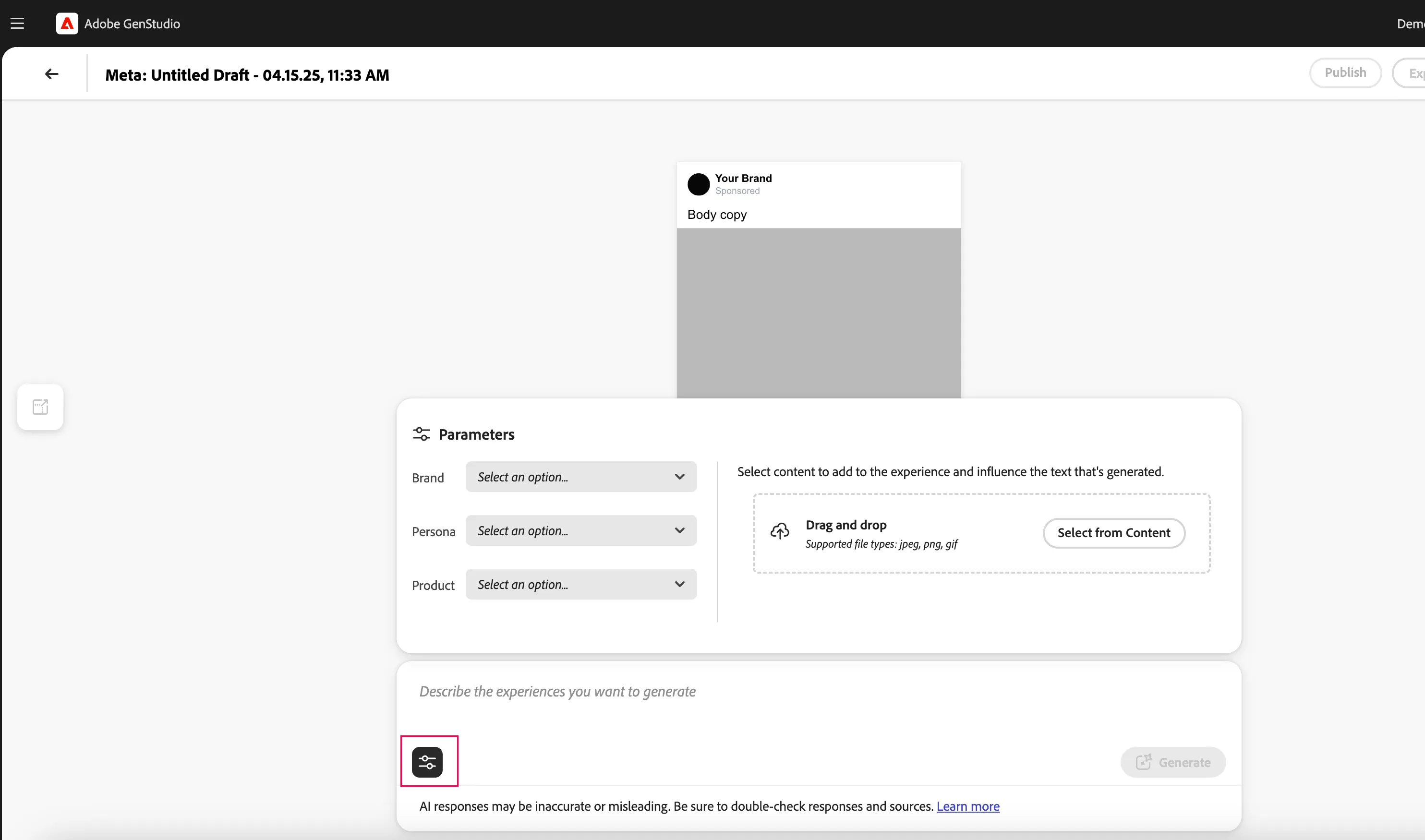This screenshot has height=840, width=1425.
Task: Open the Learn more link
Action: tap(967, 806)
